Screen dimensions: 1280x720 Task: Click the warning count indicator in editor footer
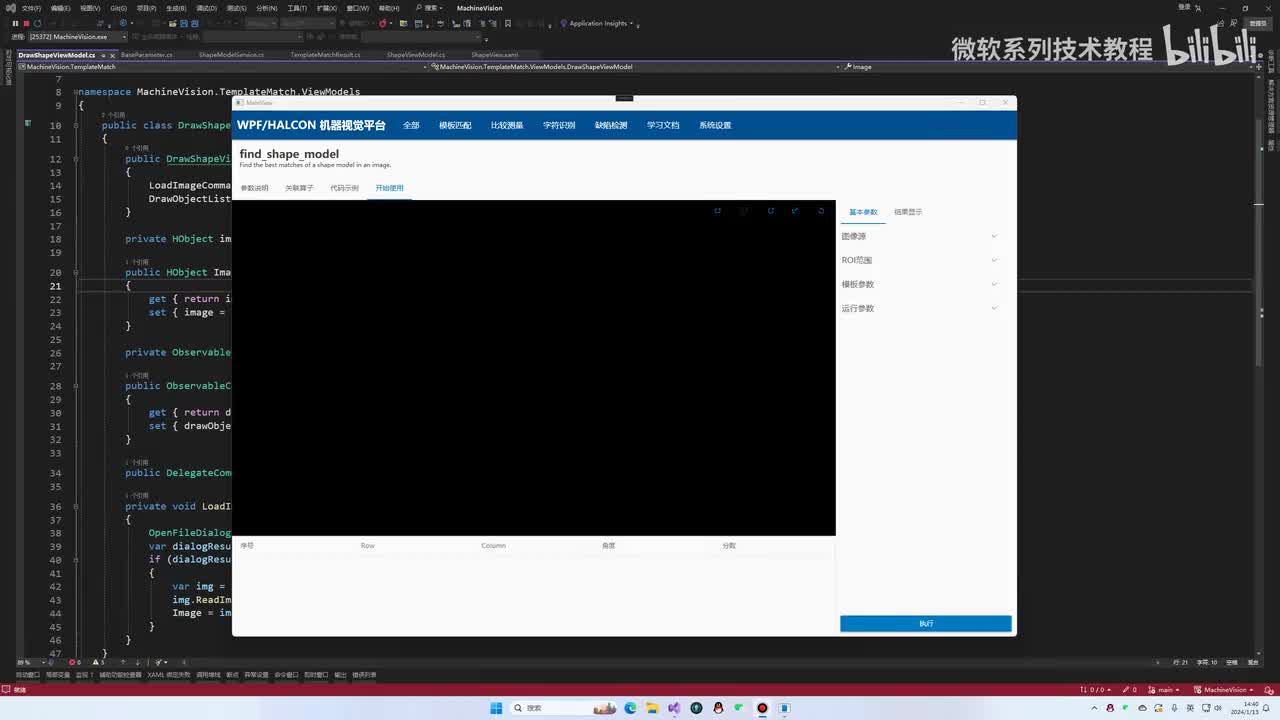99,662
